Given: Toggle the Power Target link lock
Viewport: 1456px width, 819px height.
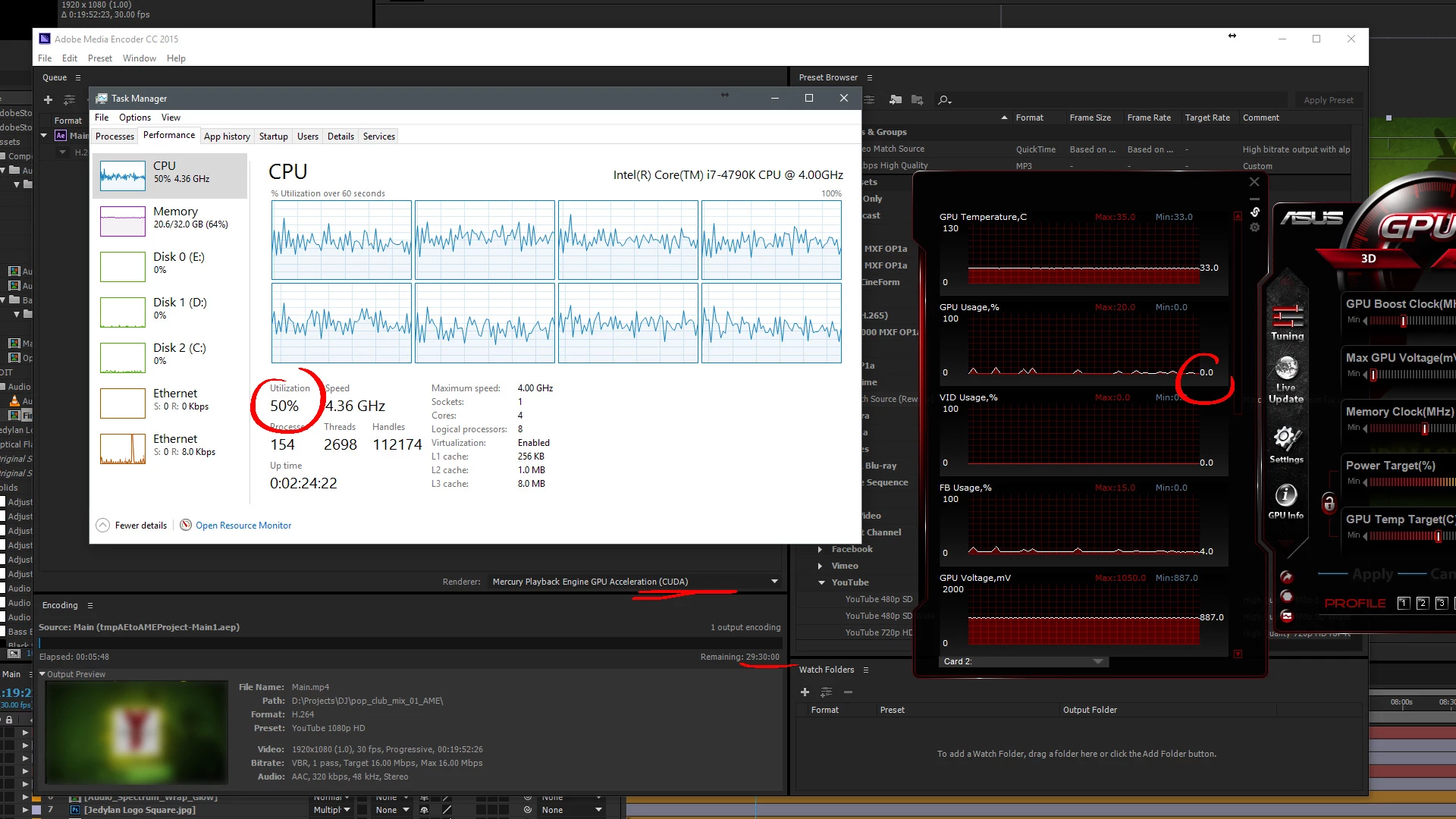Looking at the screenshot, I should point(1329,503).
